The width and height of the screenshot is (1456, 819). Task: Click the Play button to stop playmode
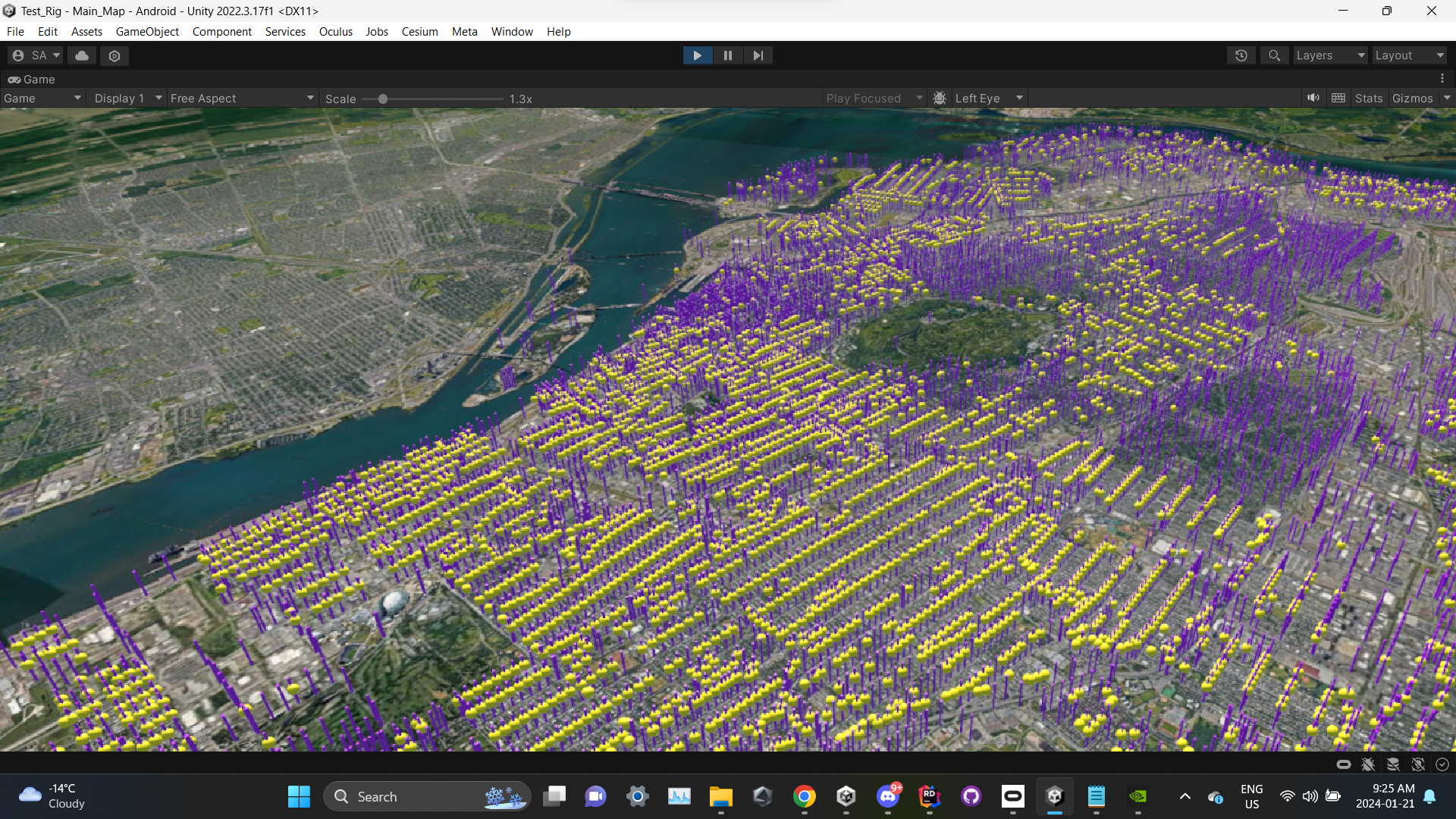tap(697, 55)
